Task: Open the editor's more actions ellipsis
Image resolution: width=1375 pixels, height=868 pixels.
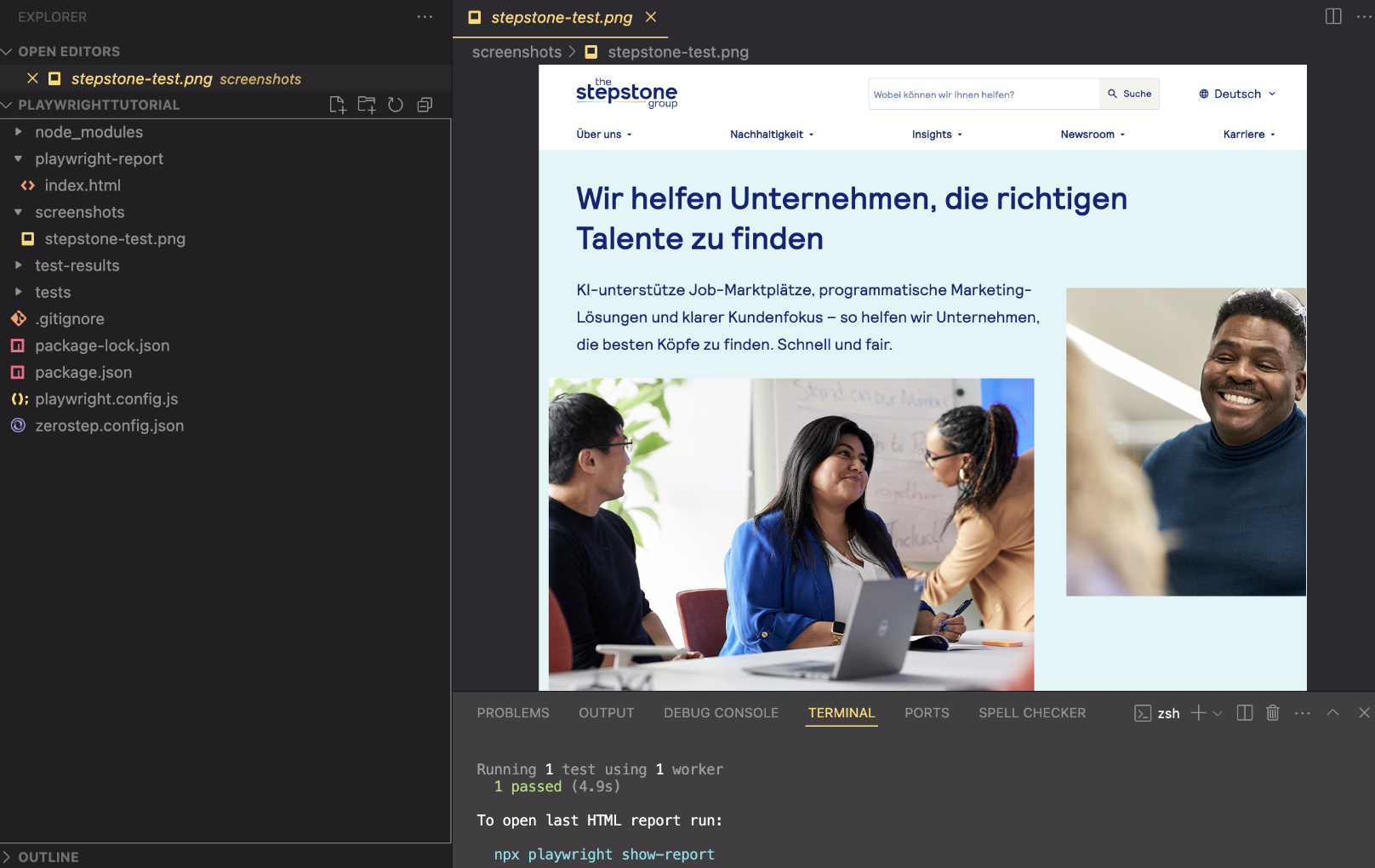Action: pos(1364,16)
